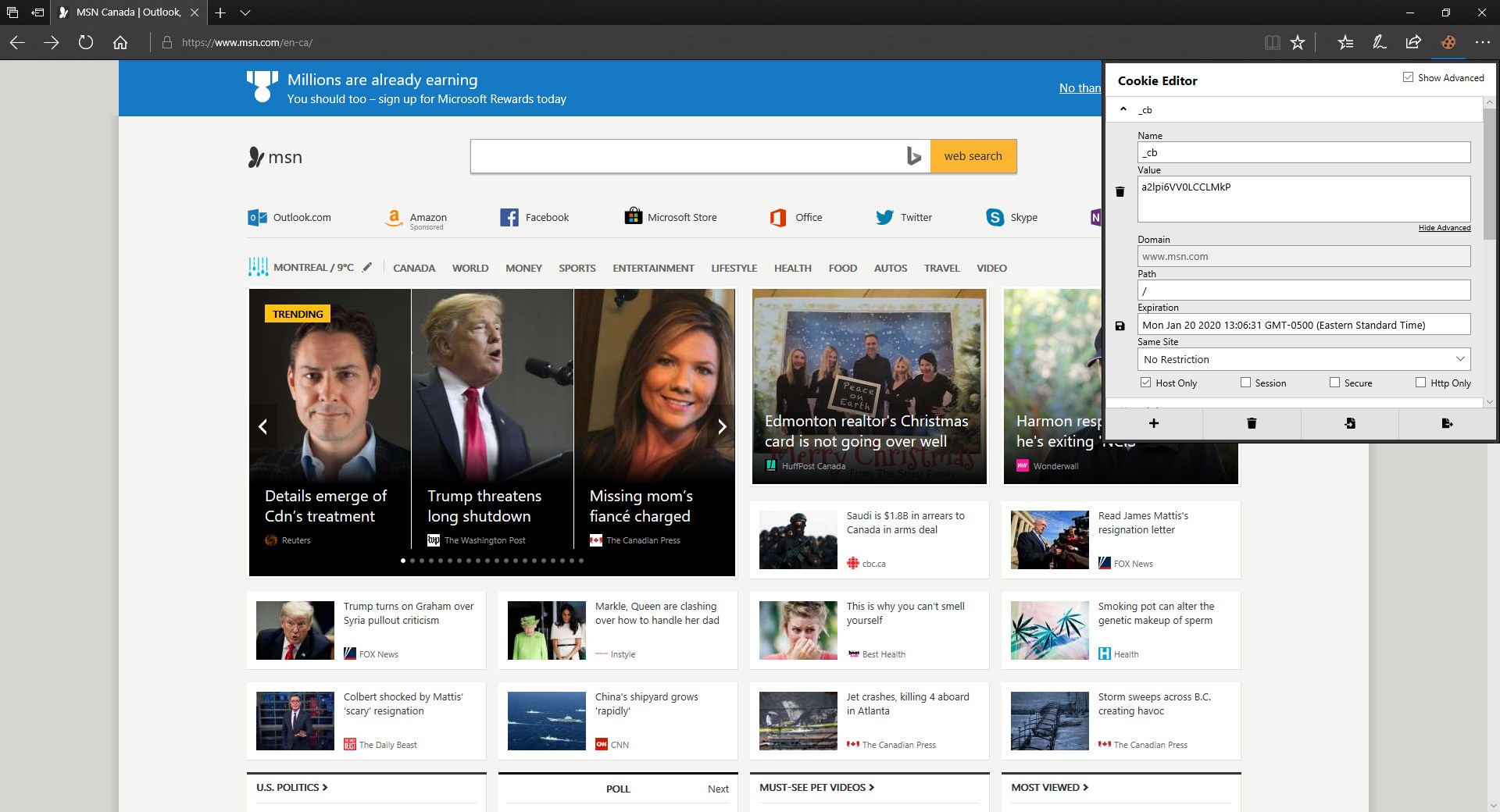Dismiss rewards banner via No thanks link
The image size is (1500, 812).
1080,88
